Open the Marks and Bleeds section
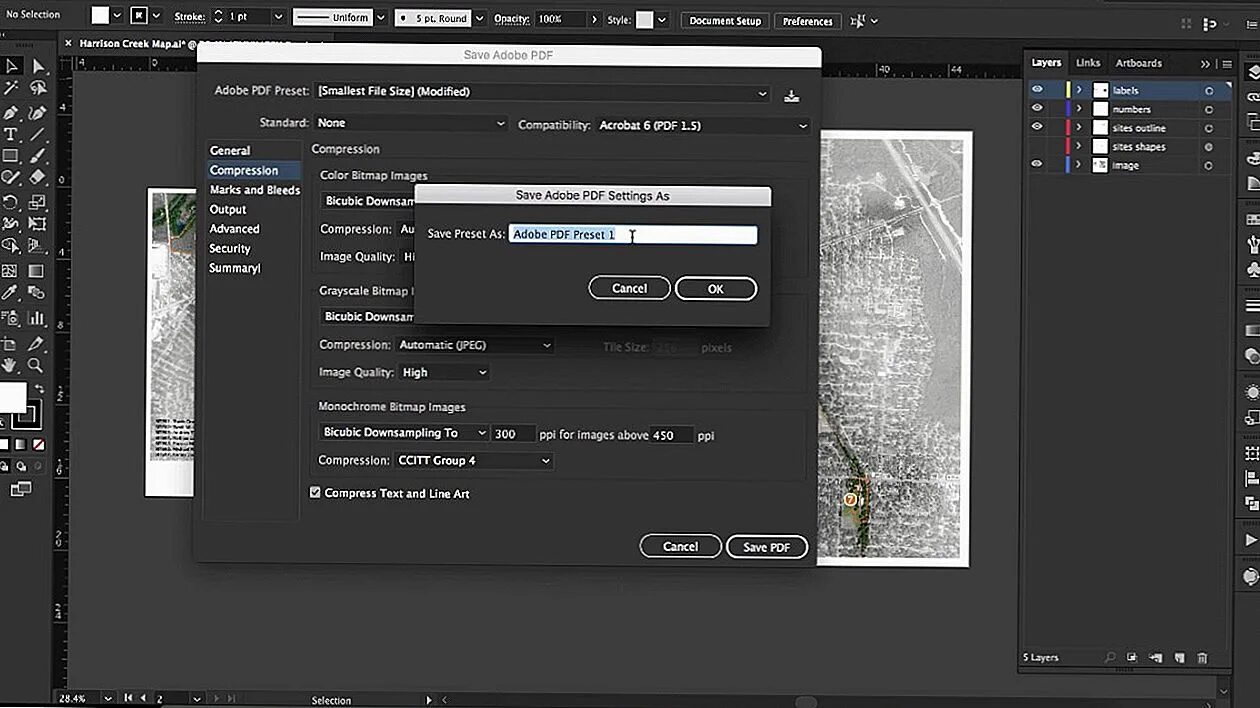Image resolution: width=1260 pixels, height=708 pixels. 255,190
